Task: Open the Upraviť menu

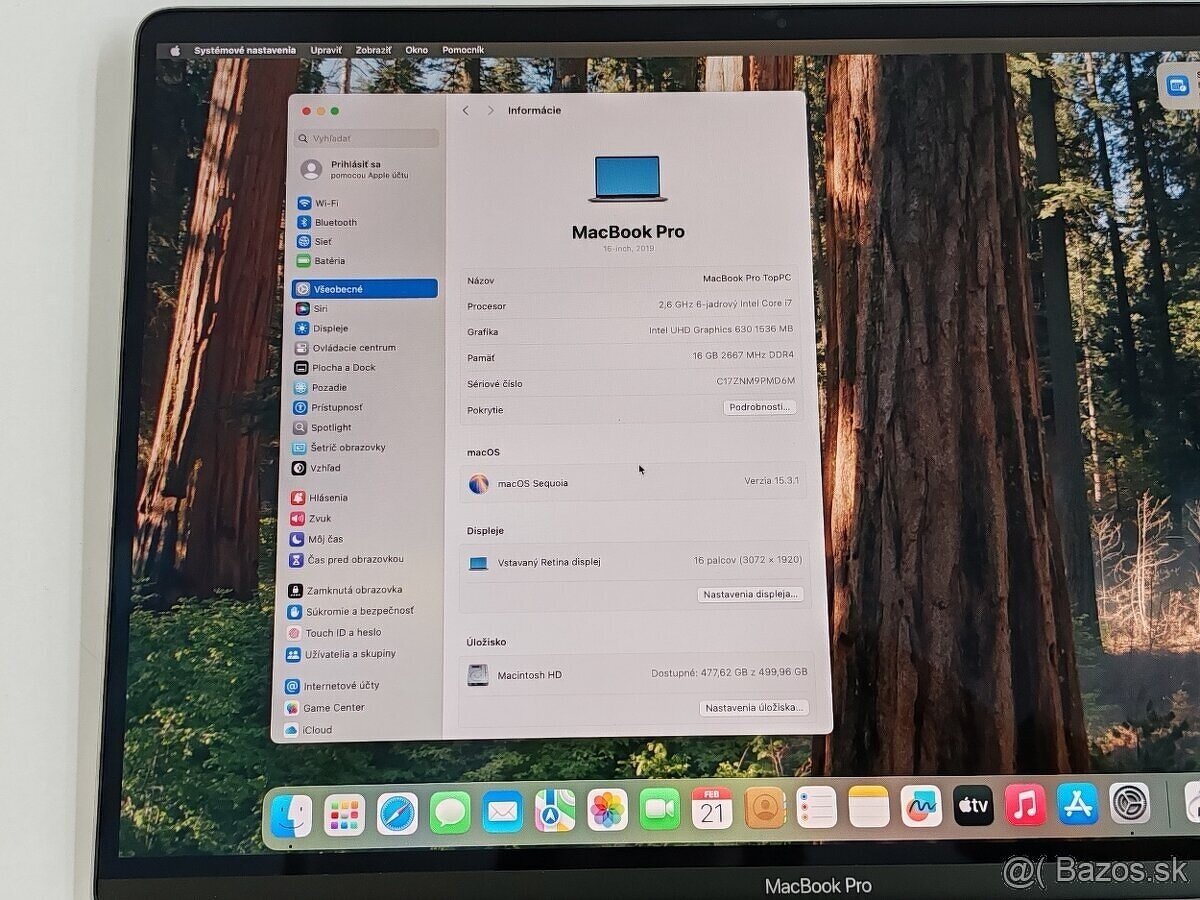Action: [326, 50]
